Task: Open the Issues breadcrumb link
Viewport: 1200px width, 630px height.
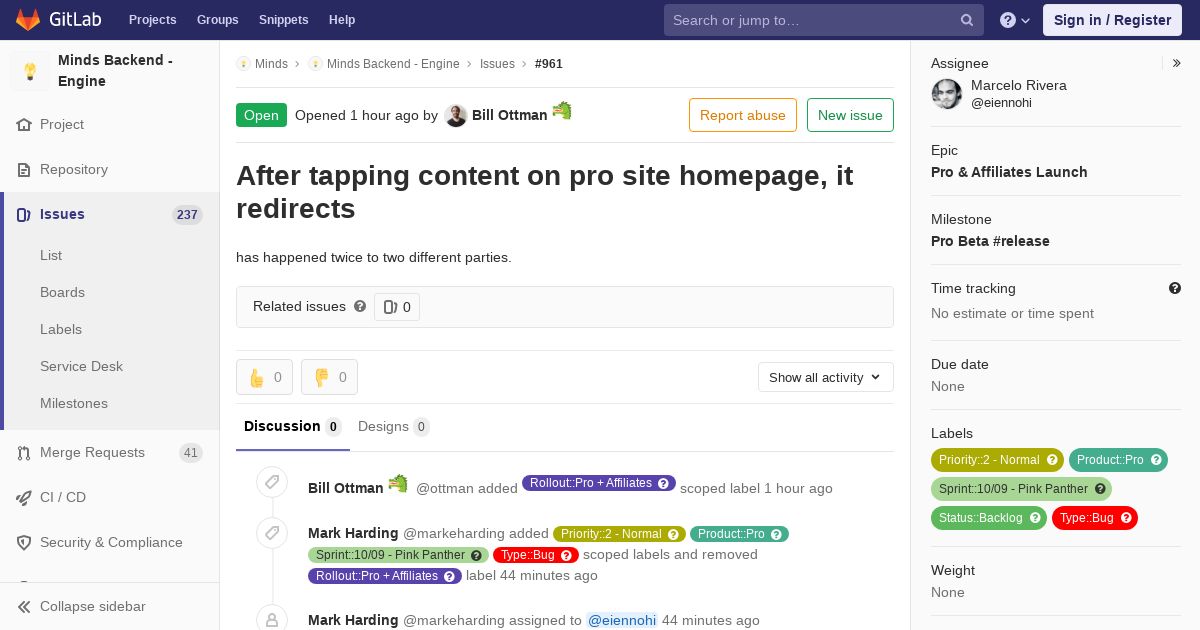Action: click(x=497, y=64)
